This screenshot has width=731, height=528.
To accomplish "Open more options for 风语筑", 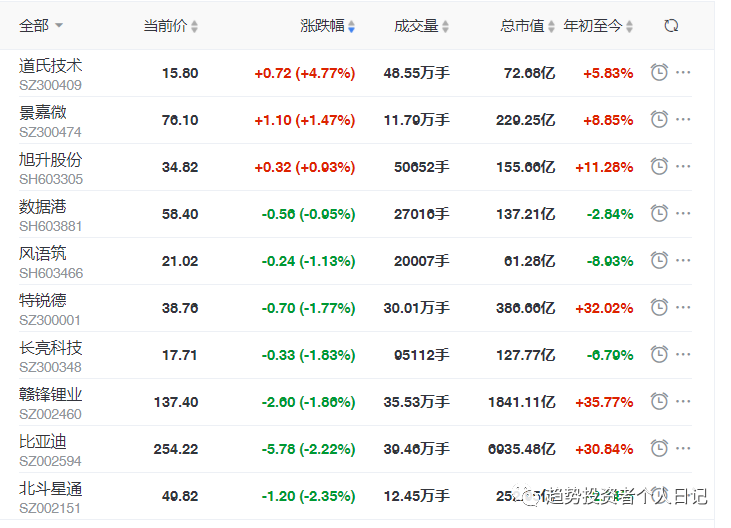I will (x=683, y=260).
